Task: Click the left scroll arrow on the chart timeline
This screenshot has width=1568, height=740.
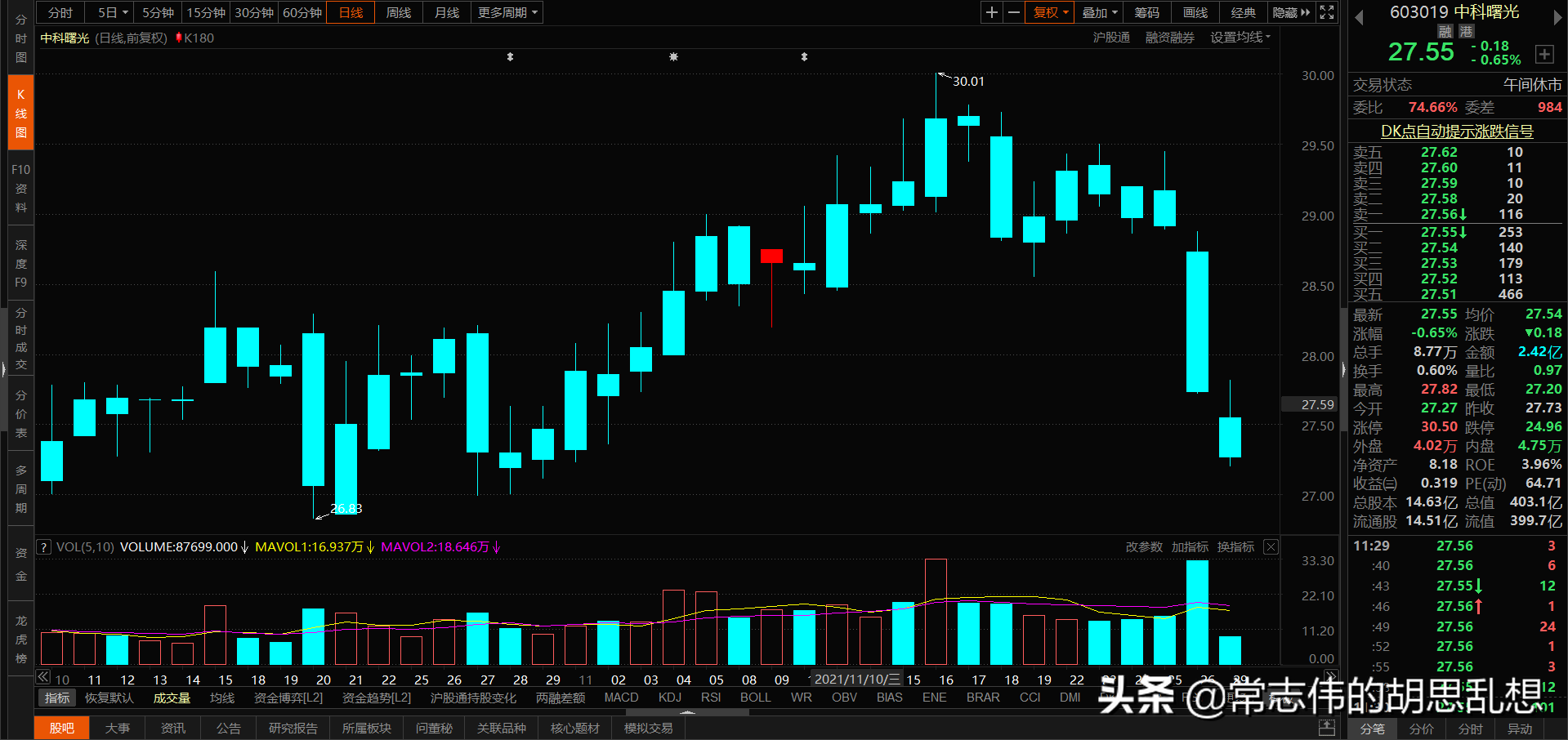Action: pos(42,677)
